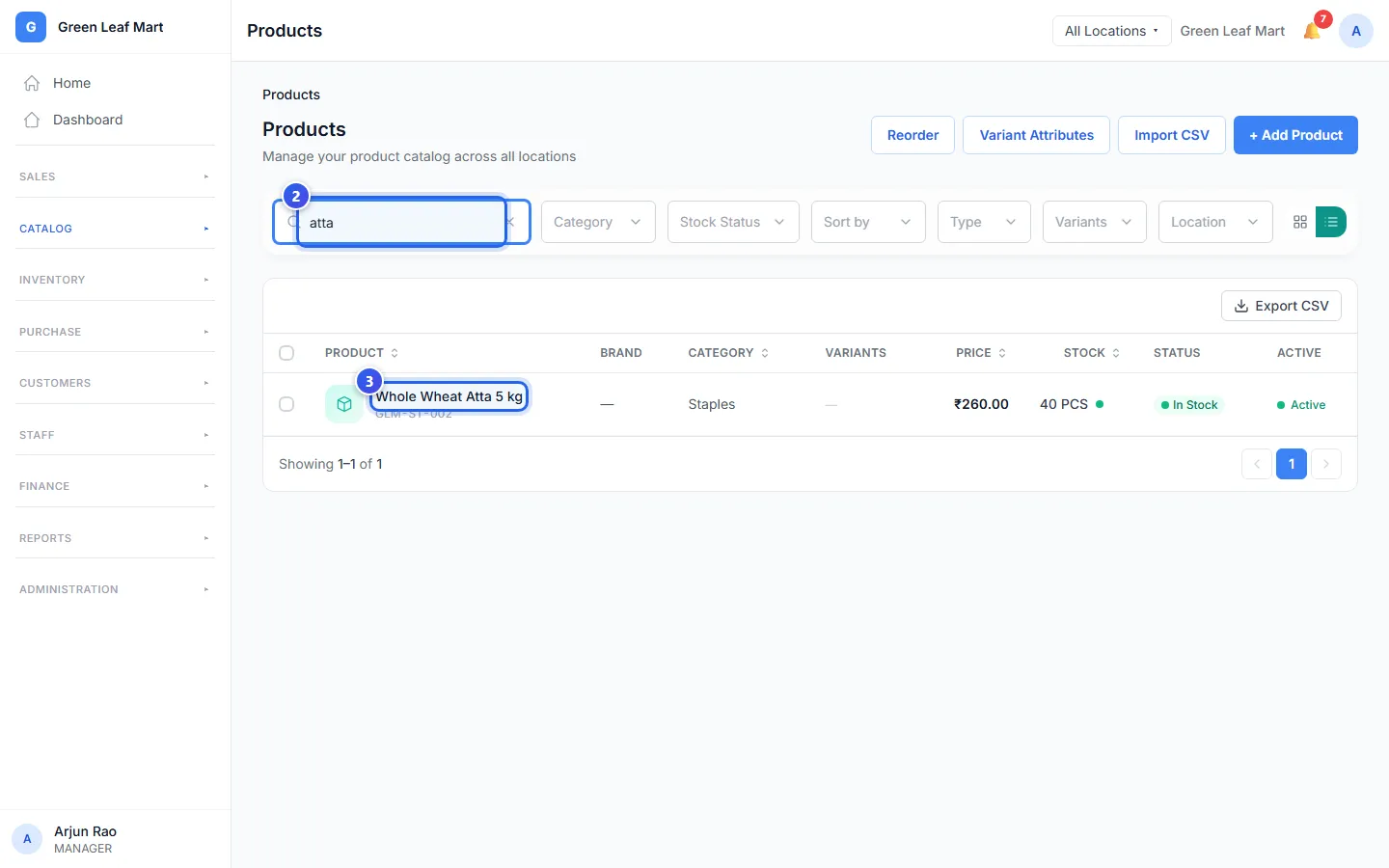Open the Stock Status filter dropdown
The width and height of the screenshot is (1389, 868).
tap(733, 222)
